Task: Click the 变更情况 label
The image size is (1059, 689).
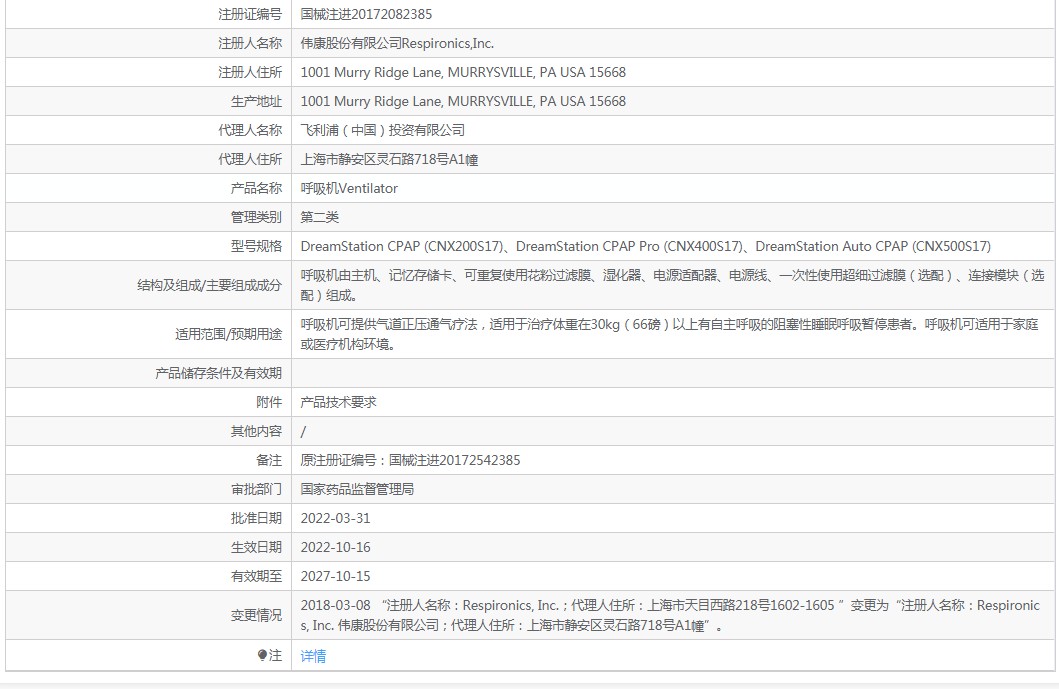Action: [256, 615]
